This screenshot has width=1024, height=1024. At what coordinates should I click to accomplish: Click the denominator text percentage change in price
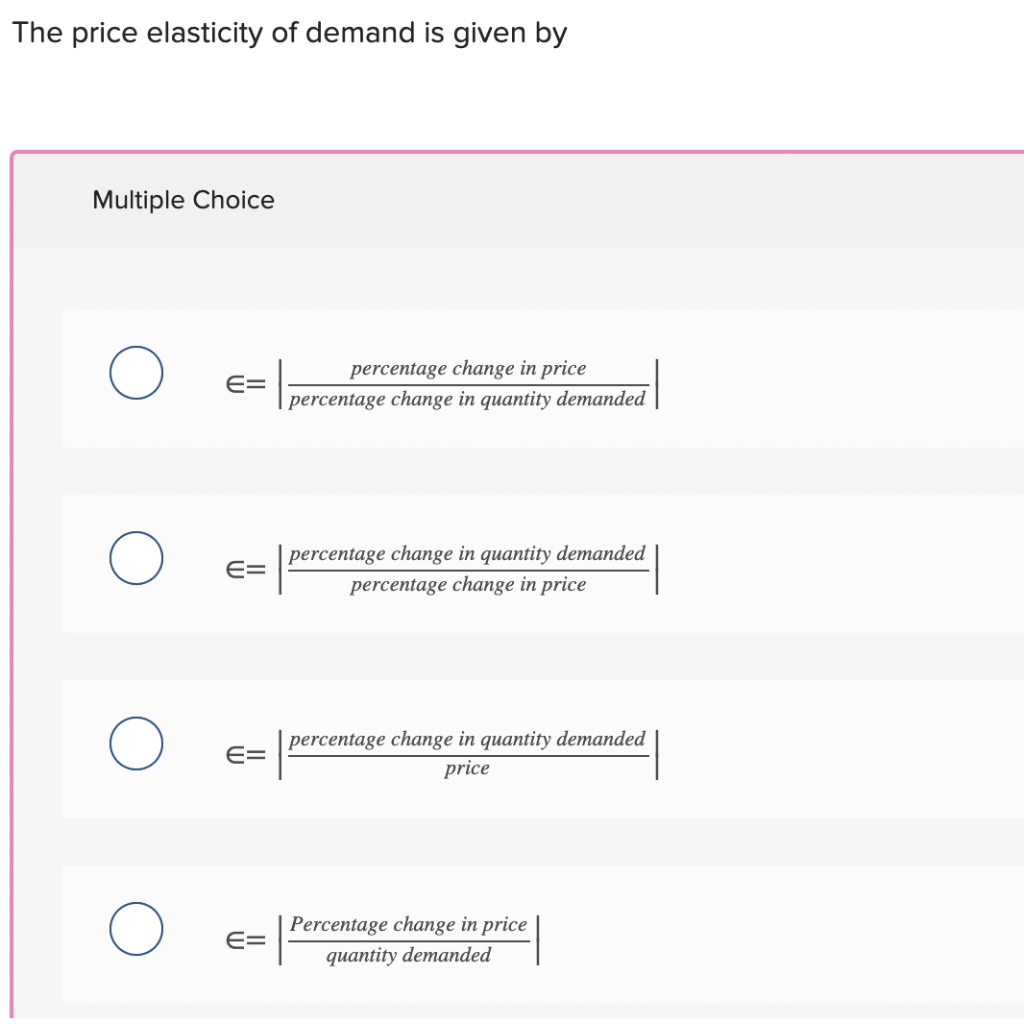466,584
